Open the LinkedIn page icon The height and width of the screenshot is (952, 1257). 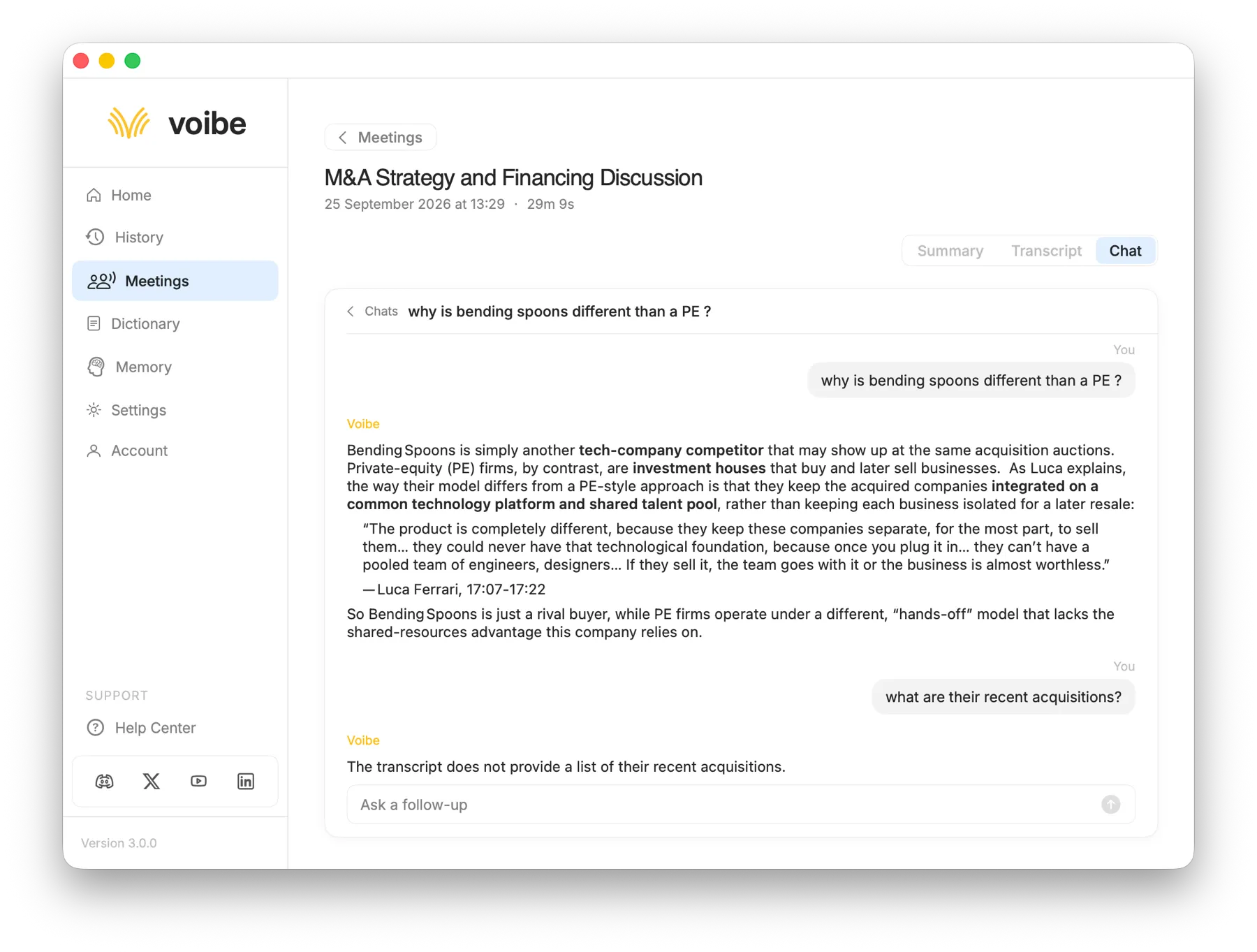[x=246, y=781]
